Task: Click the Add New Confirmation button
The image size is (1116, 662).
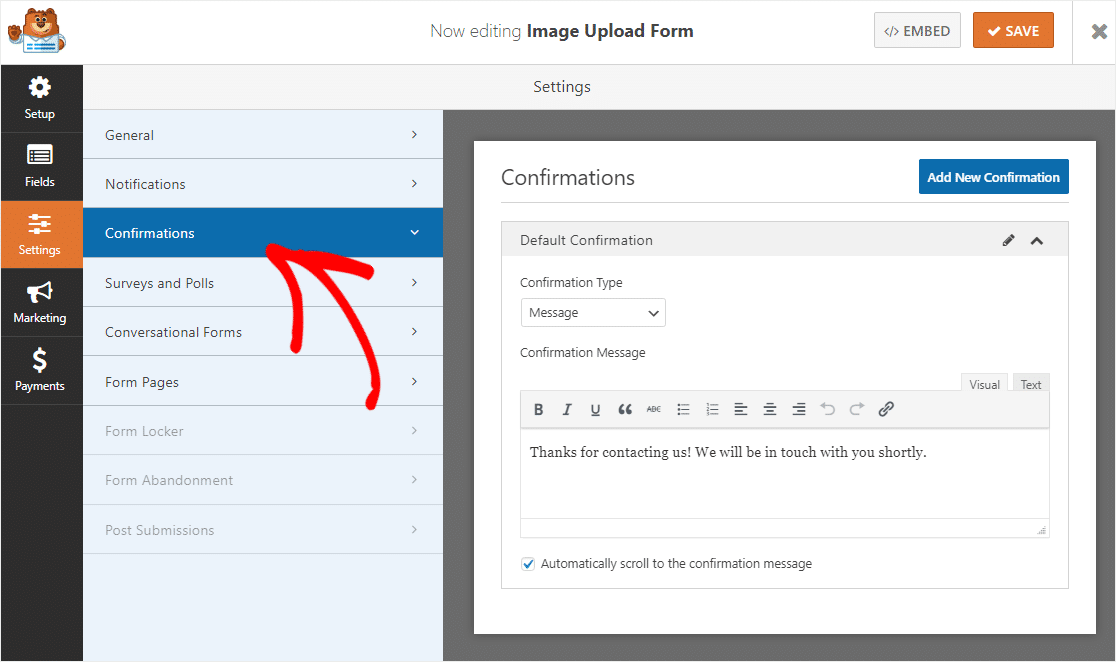Action: pos(993,177)
